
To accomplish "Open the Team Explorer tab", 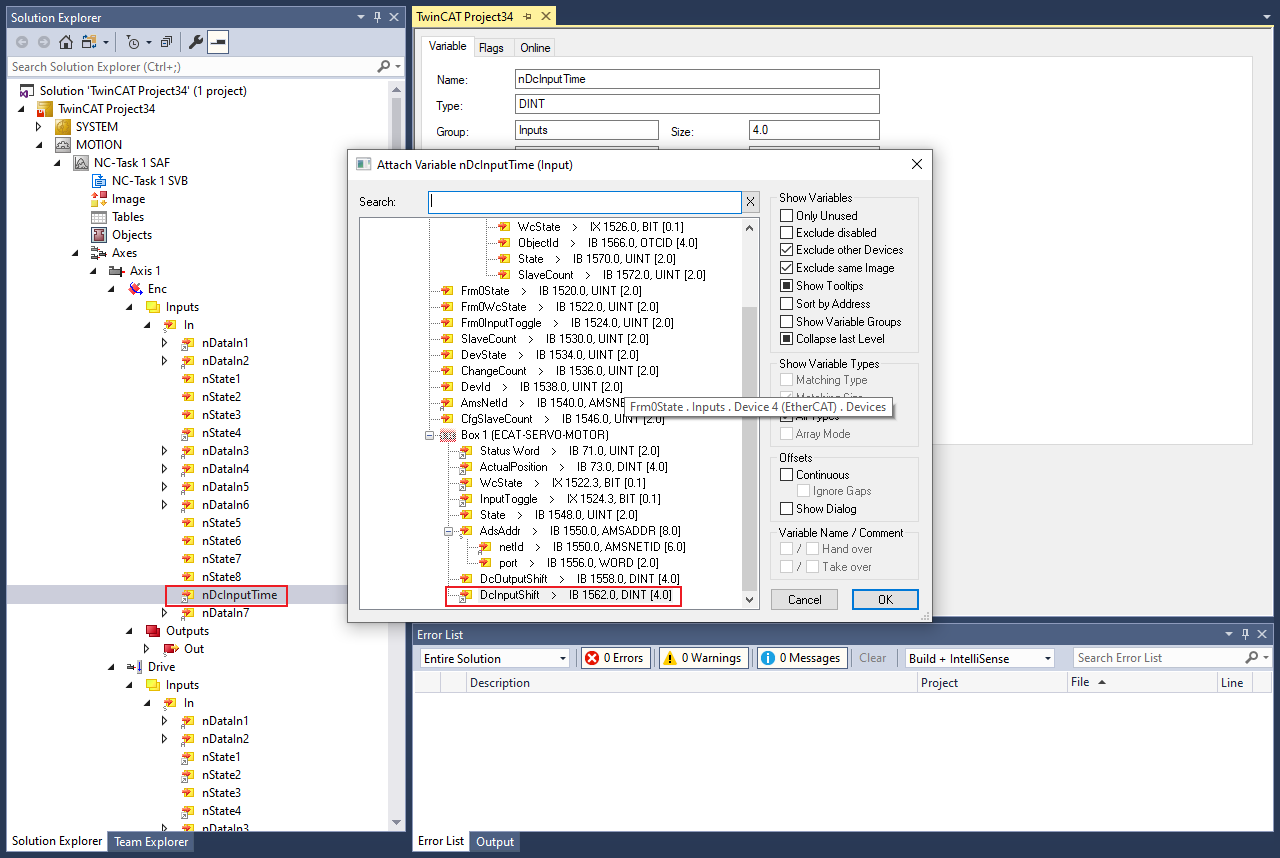I will [150, 842].
